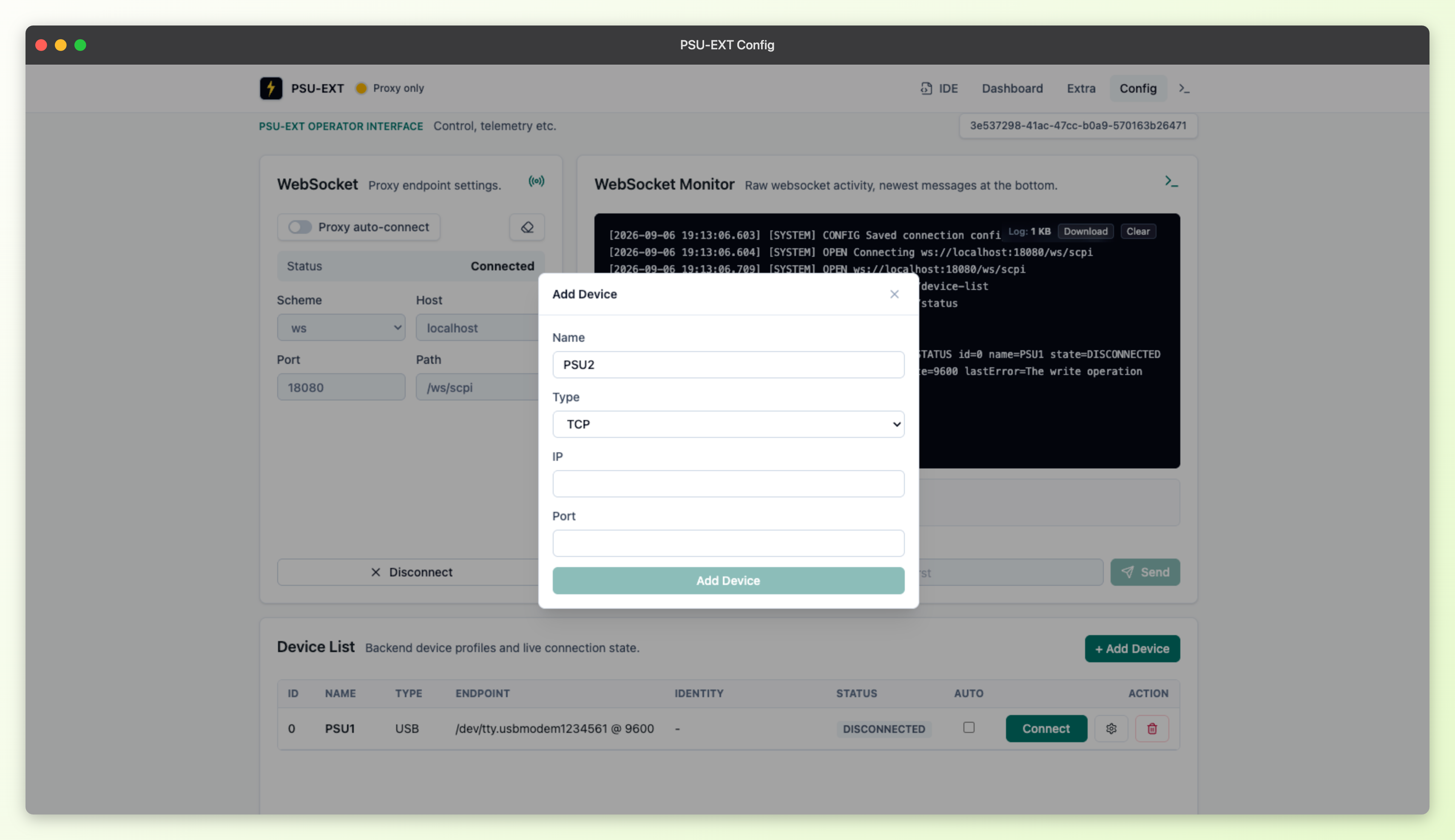Viewport: 1455px width, 840px height.
Task: Expand the Type dropdown showing TCP
Action: (728, 424)
